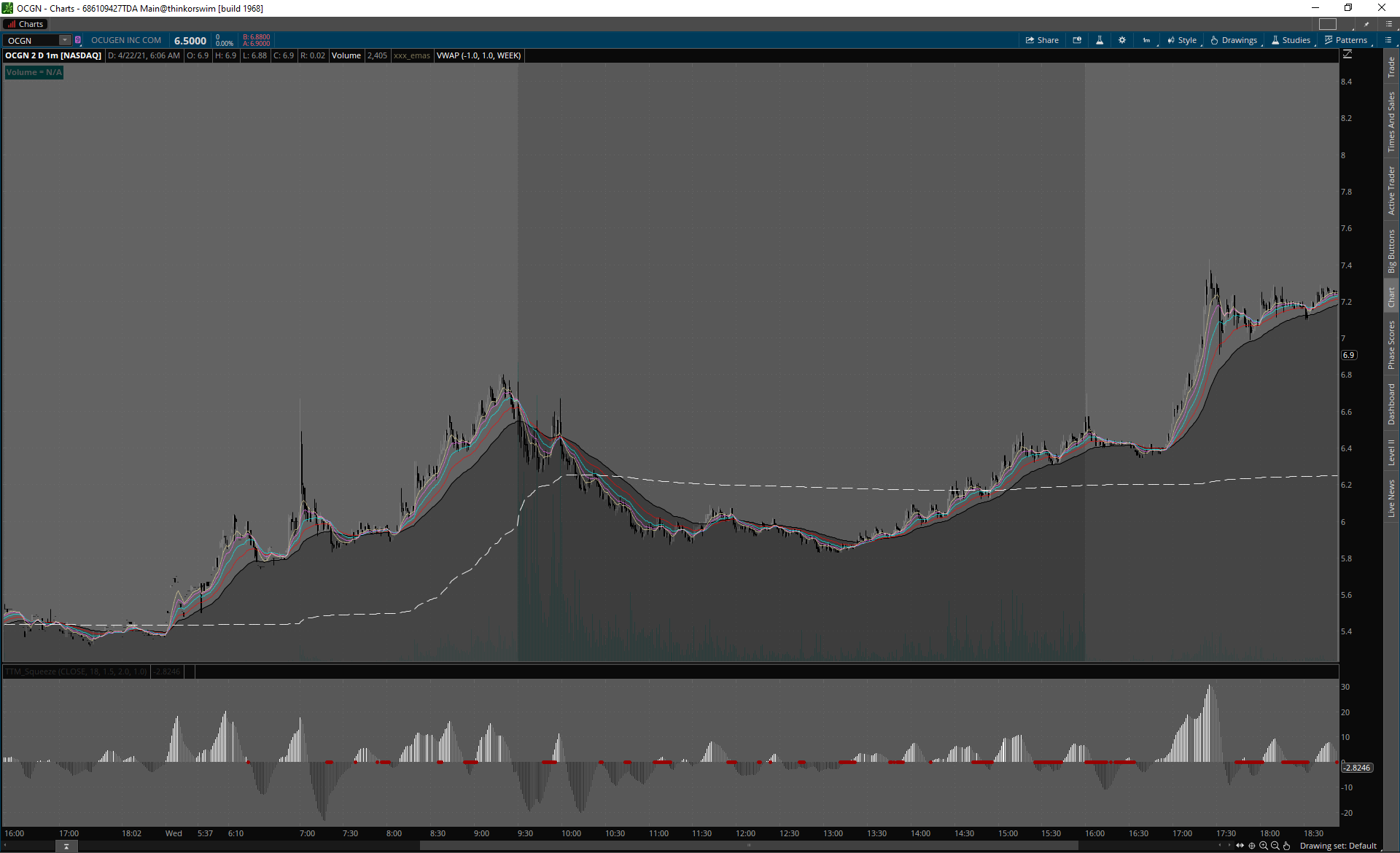Expand the 1m timeframe dropdown
Image resolution: width=1400 pixels, height=853 pixels.
[1147, 40]
